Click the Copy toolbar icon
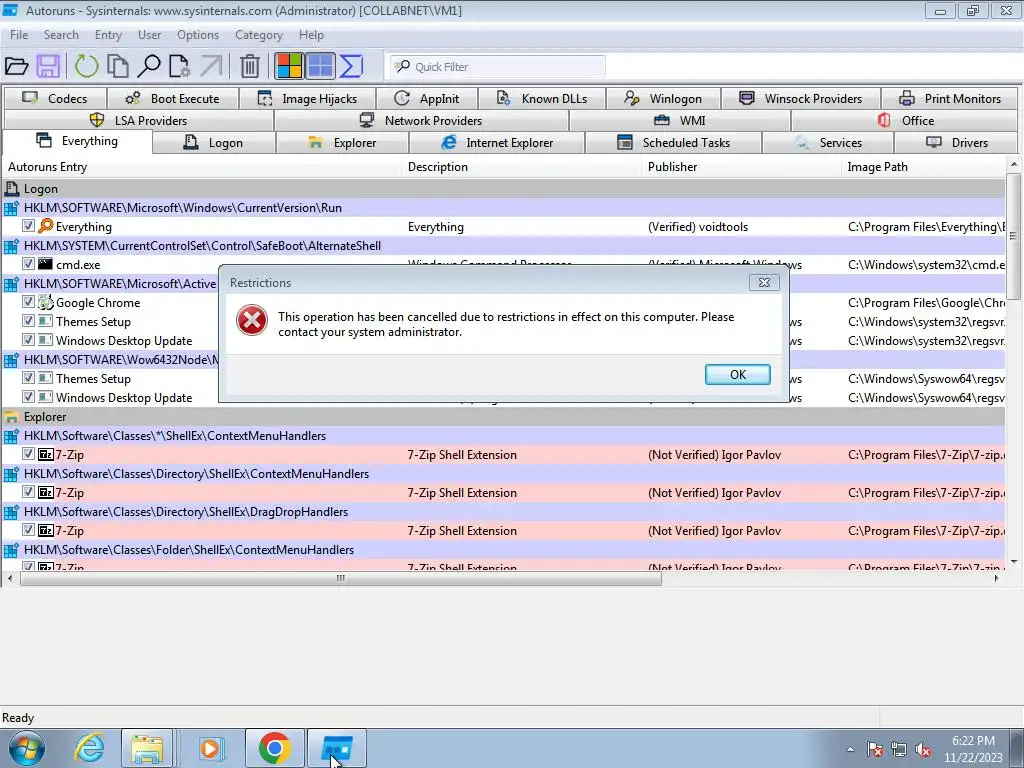1024x768 pixels. (x=118, y=66)
